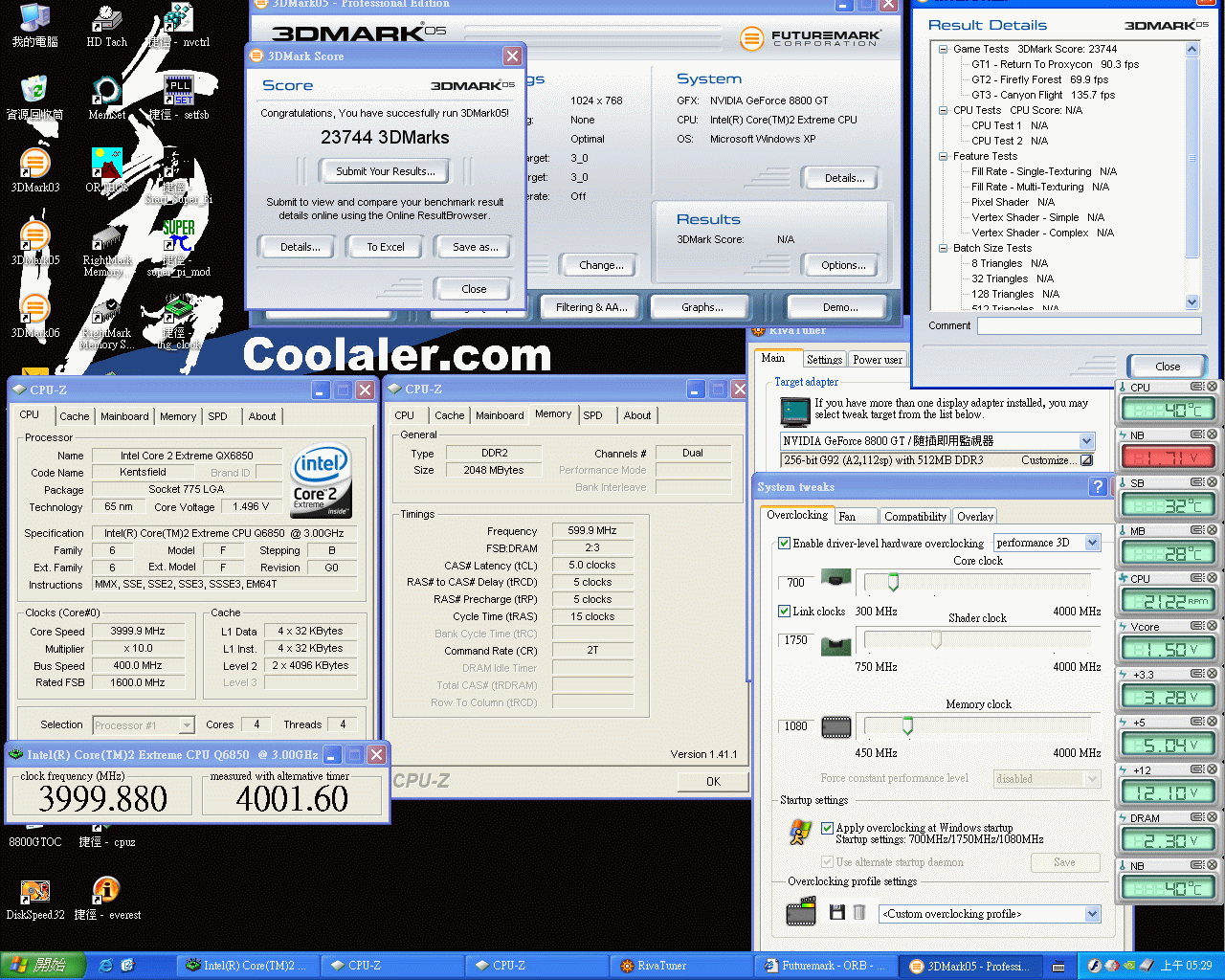Open the Windows Start menu
This screenshot has width=1225, height=980.
point(43,966)
